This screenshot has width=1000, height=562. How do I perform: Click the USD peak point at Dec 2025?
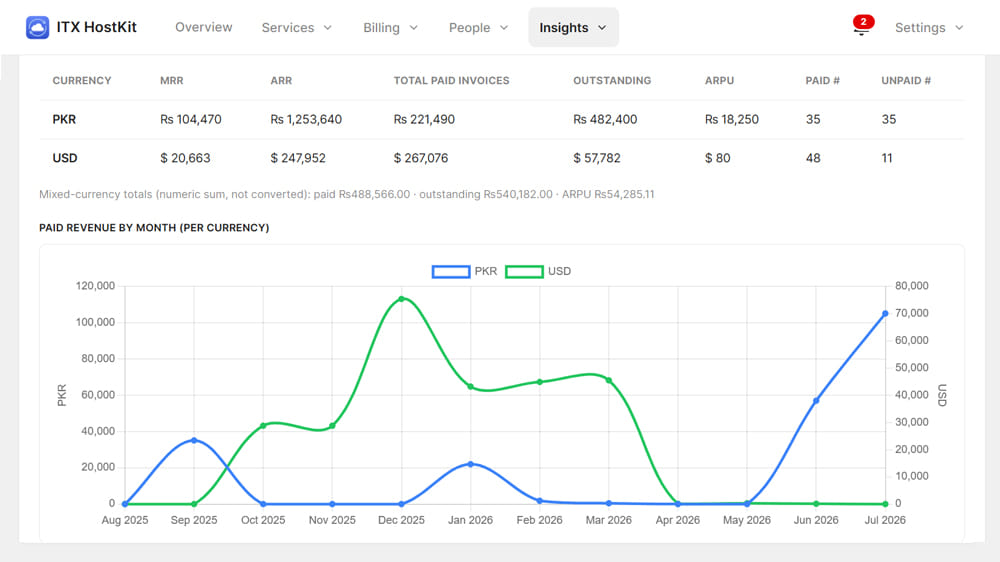[x=401, y=299]
